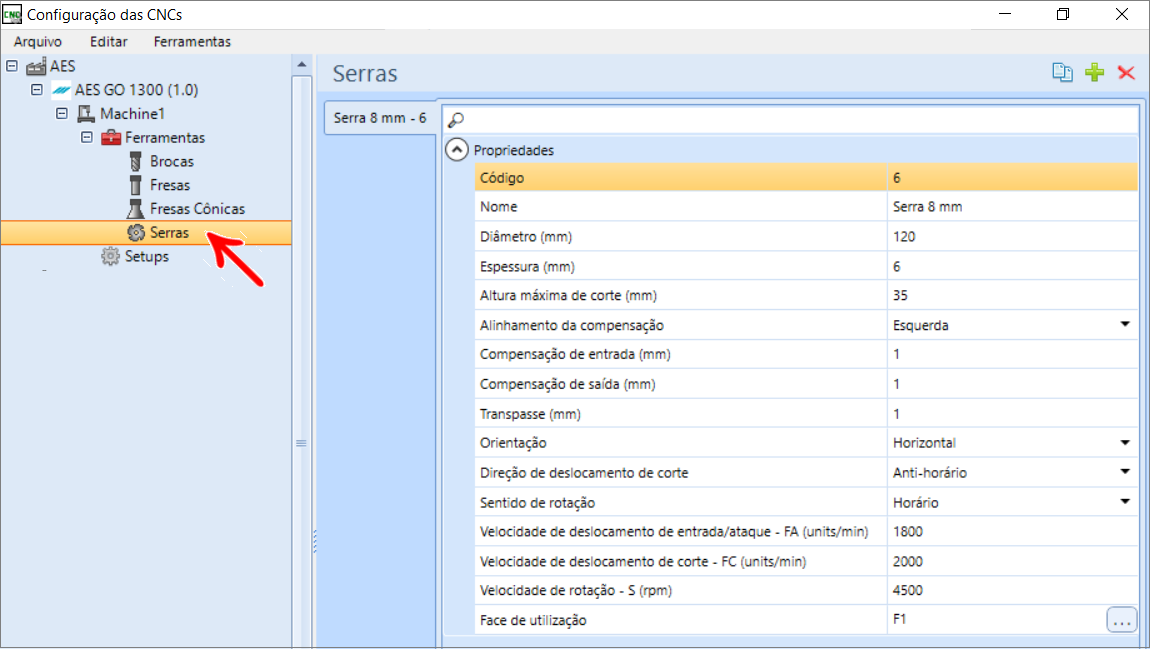Collapse the Machine1 tree node
This screenshot has width=1150, height=649.
click(62, 114)
